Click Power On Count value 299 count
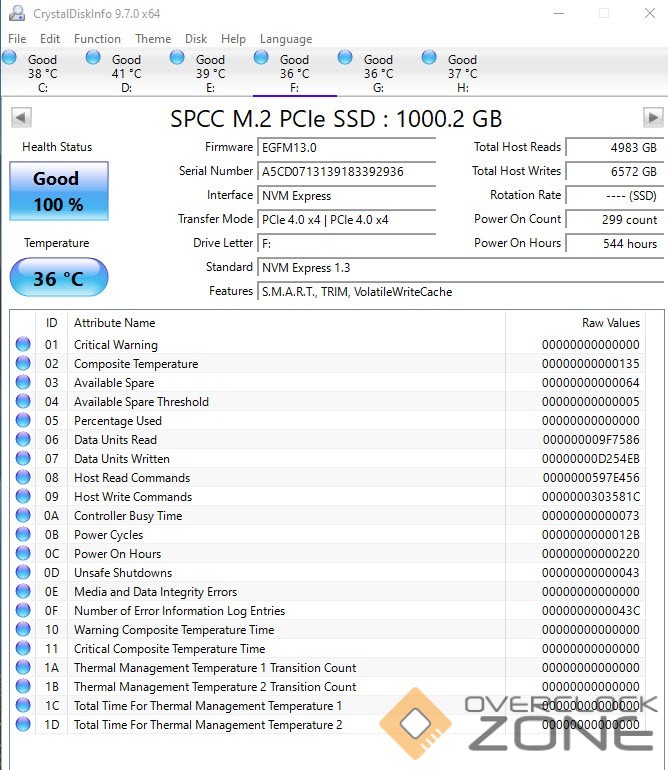Image resolution: width=668 pixels, height=770 pixels. coord(614,220)
